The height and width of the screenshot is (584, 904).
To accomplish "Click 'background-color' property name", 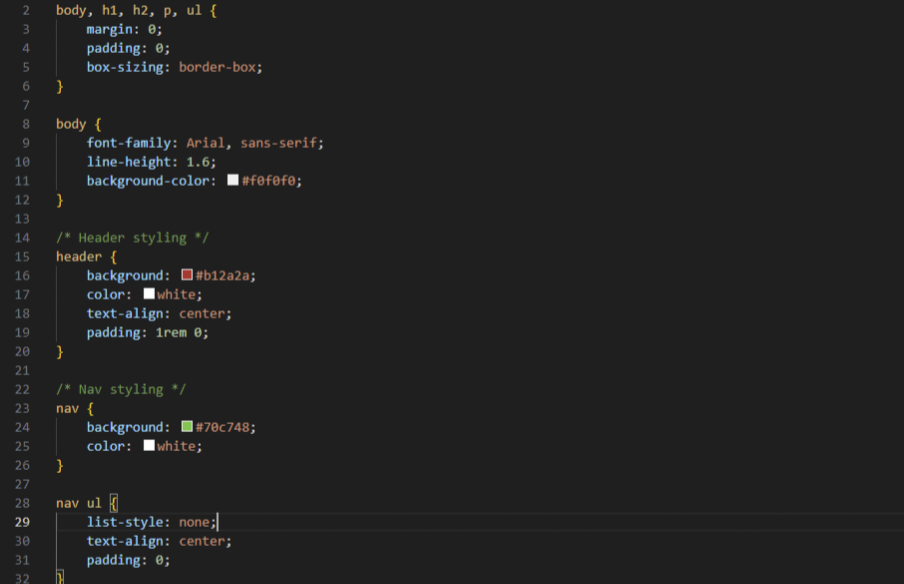I will tap(148, 180).
